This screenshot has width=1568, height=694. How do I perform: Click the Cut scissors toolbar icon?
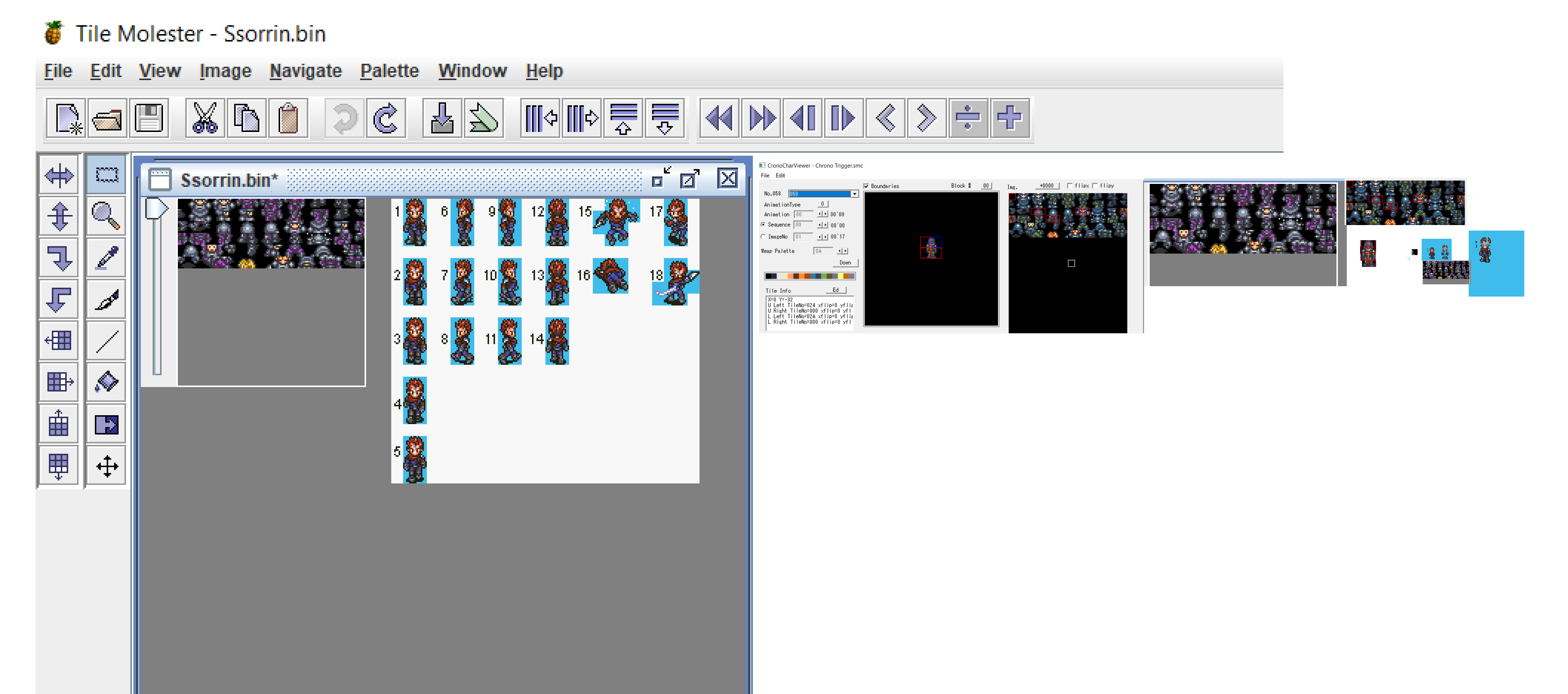(x=205, y=118)
